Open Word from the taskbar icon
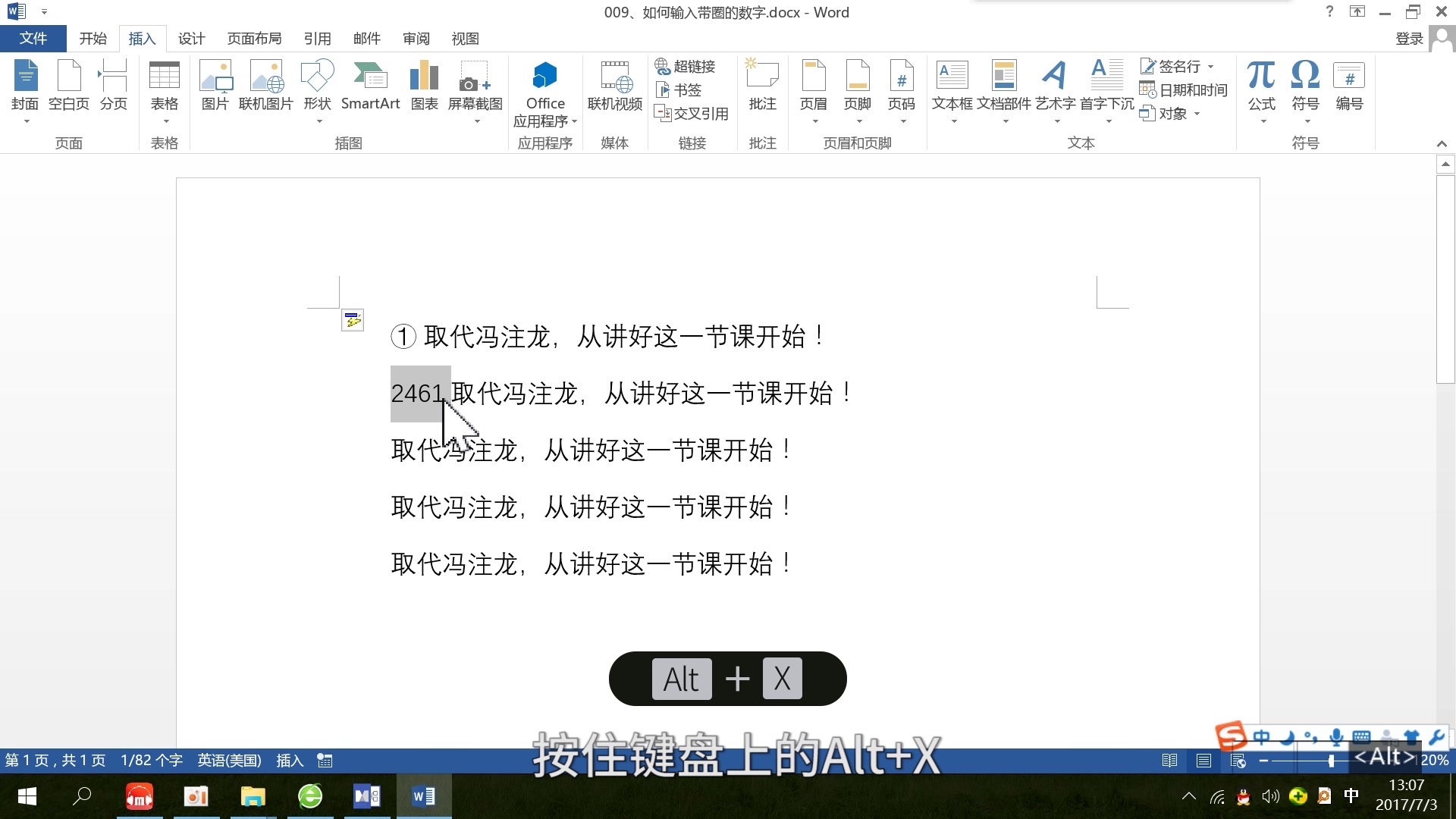Screen dimensions: 1456x819 tap(423, 796)
